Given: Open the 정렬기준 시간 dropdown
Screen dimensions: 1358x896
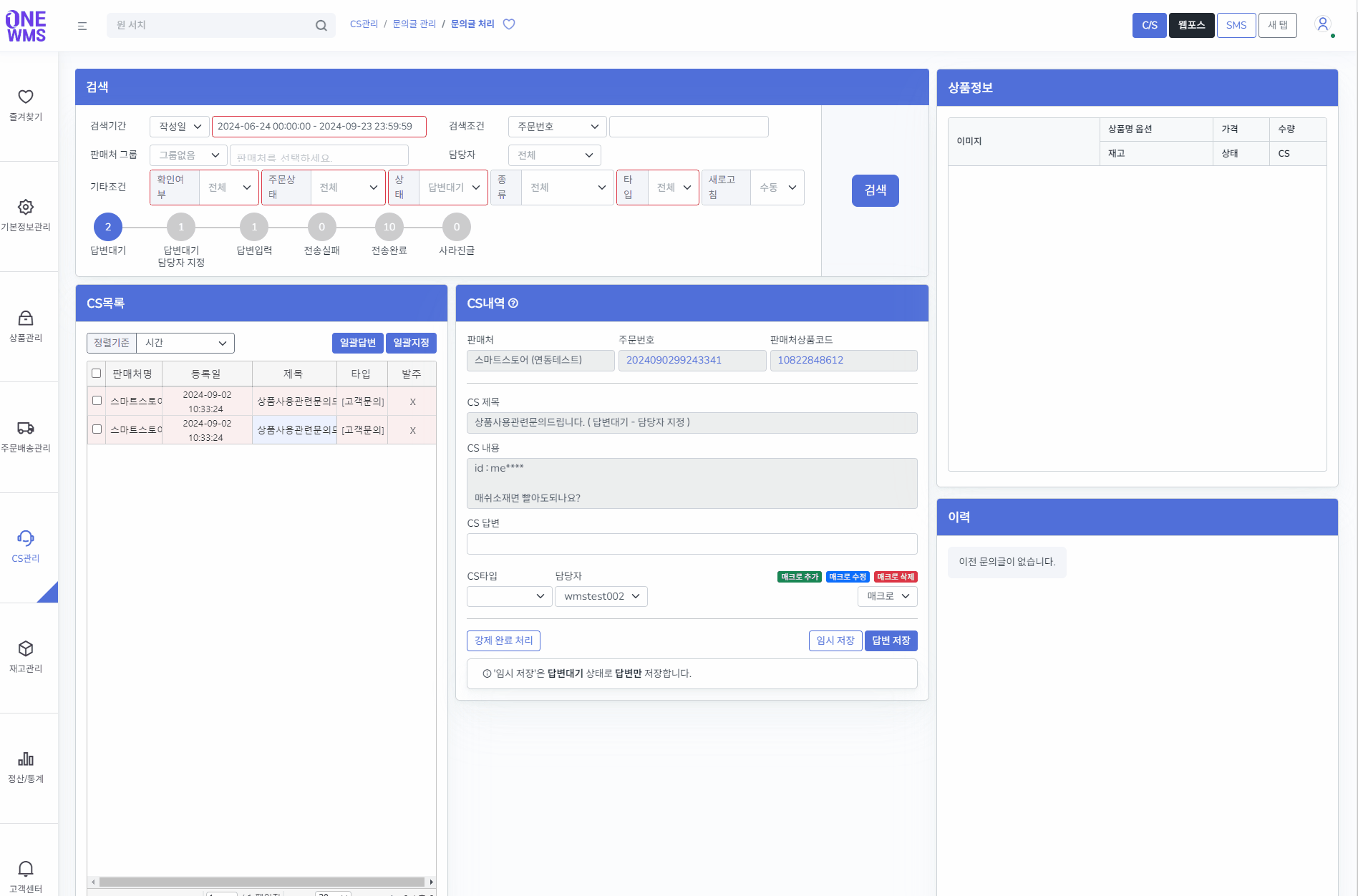Looking at the screenshot, I should pos(185,344).
